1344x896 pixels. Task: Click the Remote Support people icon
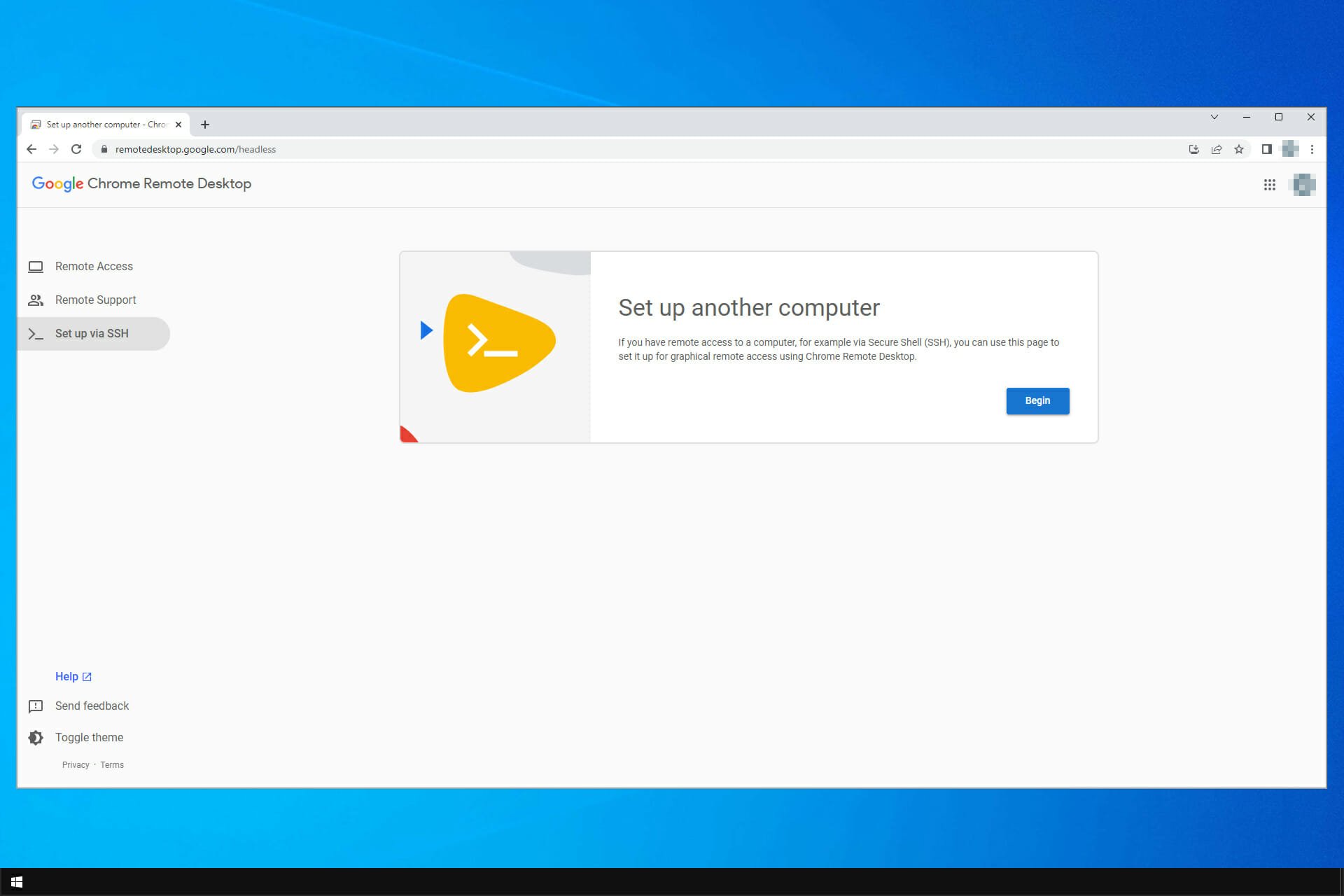(36, 300)
